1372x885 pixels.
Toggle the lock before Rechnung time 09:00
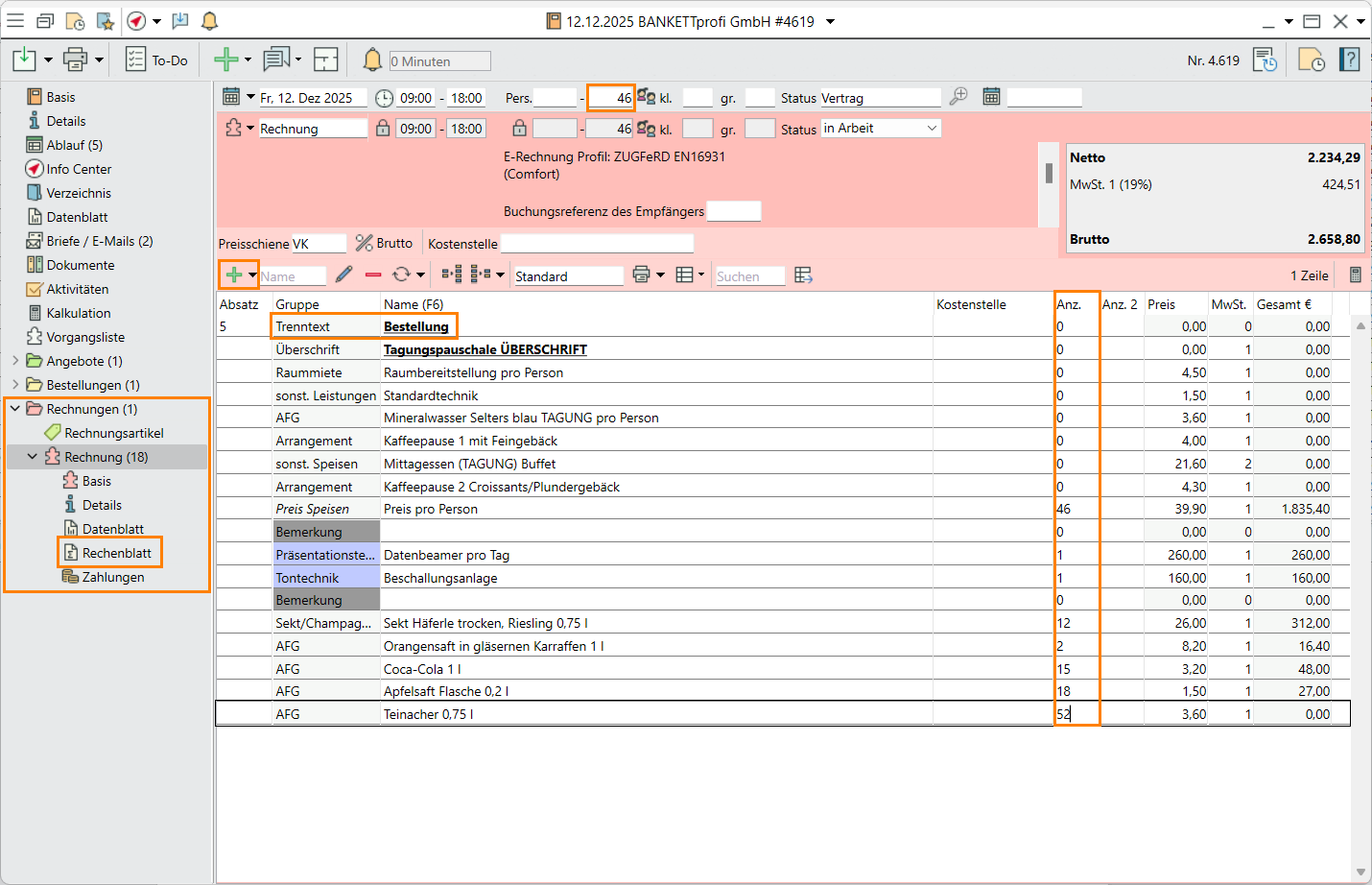point(383,129)
